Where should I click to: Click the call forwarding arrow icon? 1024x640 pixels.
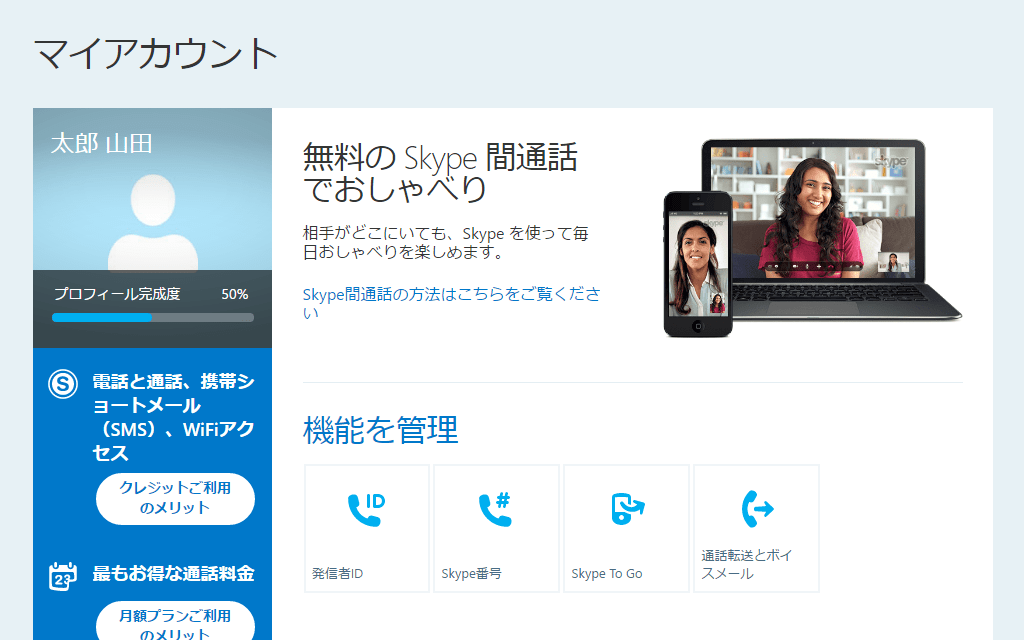coord(757,509)
